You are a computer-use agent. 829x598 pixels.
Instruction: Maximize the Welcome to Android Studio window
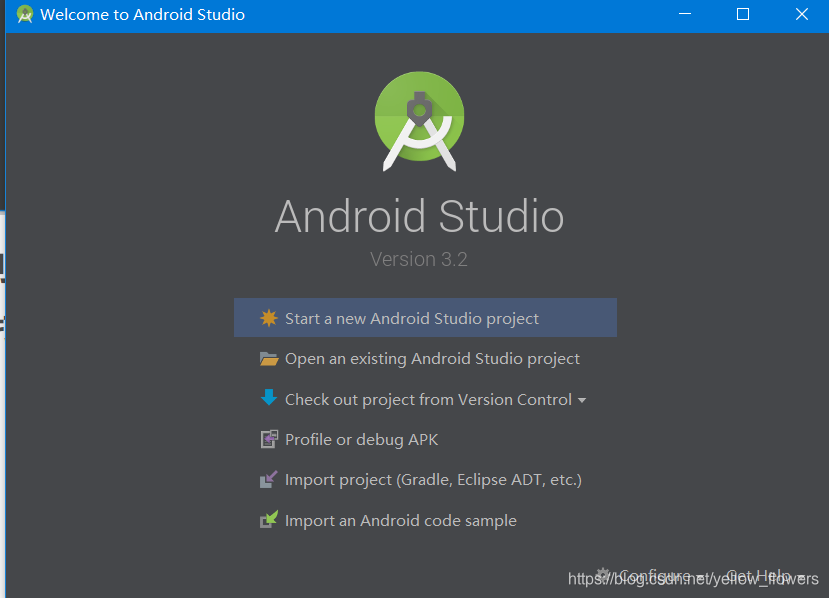pos(743,14)
